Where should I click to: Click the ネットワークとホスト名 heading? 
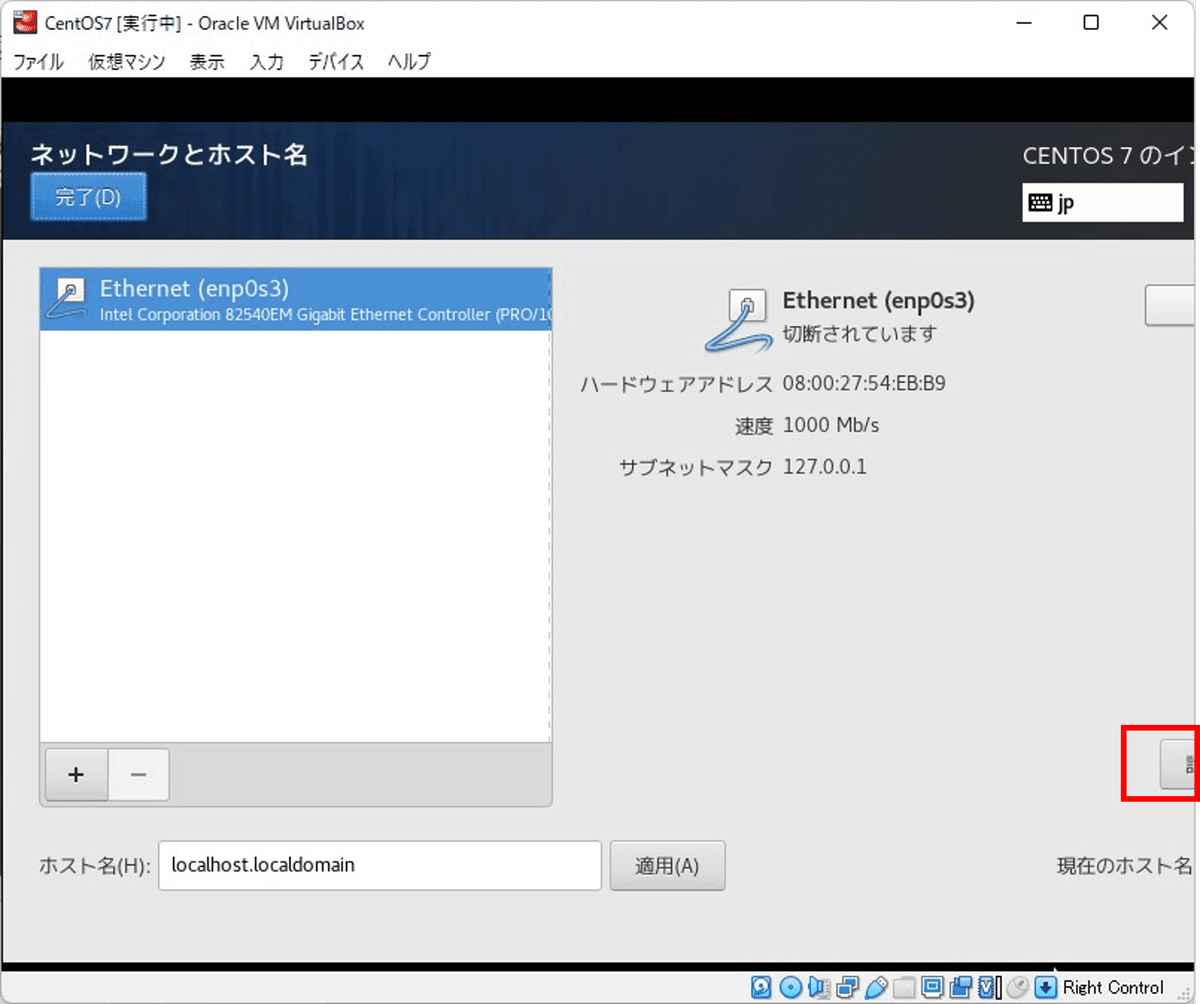click(x=169, y=154)
